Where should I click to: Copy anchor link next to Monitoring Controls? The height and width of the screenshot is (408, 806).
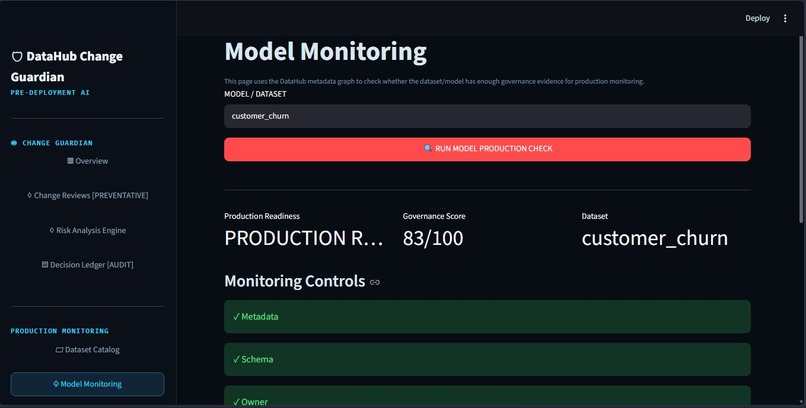coord(375,282)
